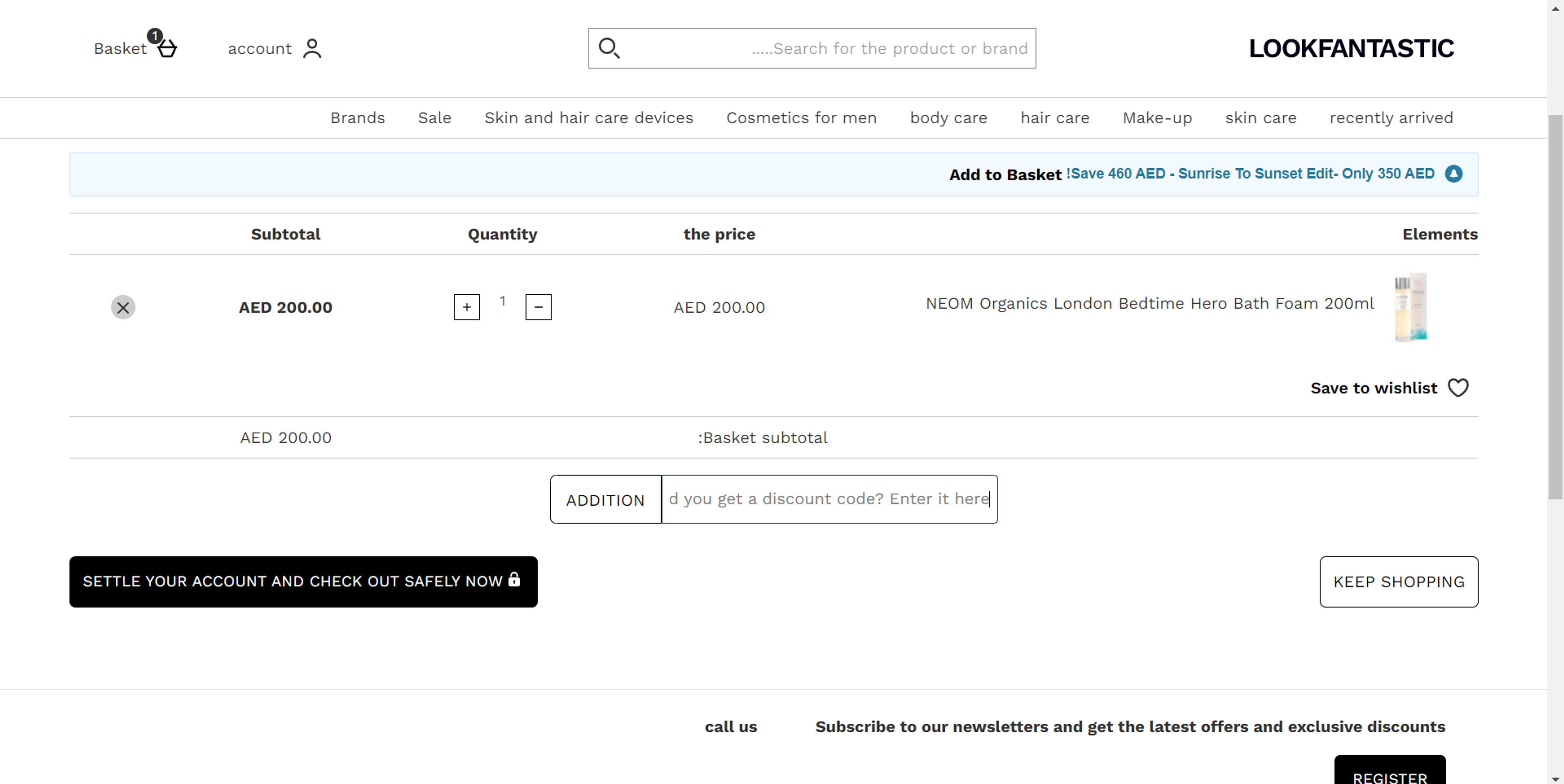Click the call us heading
Viewport: 1564px width, 784px height.
pyautogui.click(x=731, y=727)
